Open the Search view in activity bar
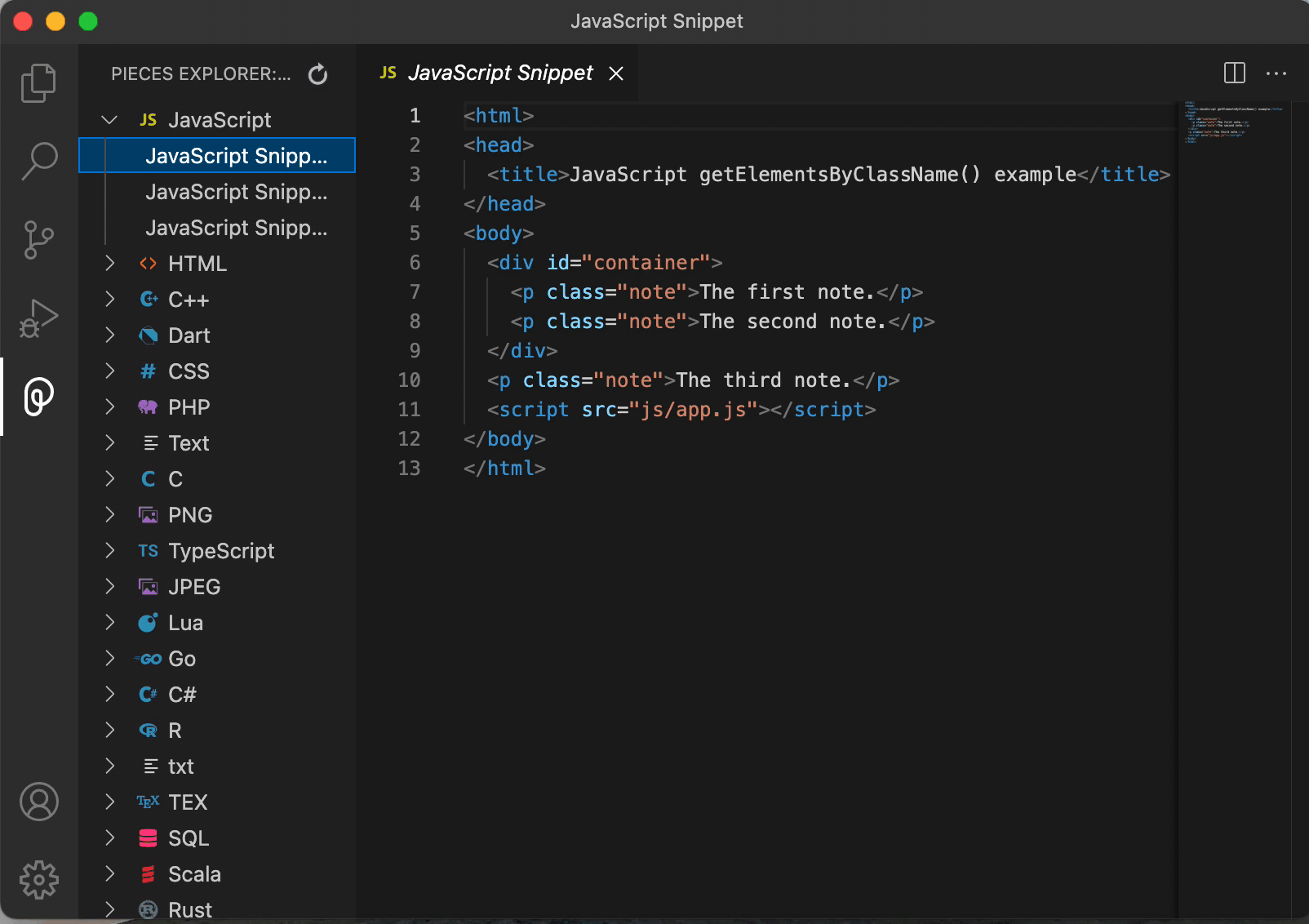 pos(38,162)
